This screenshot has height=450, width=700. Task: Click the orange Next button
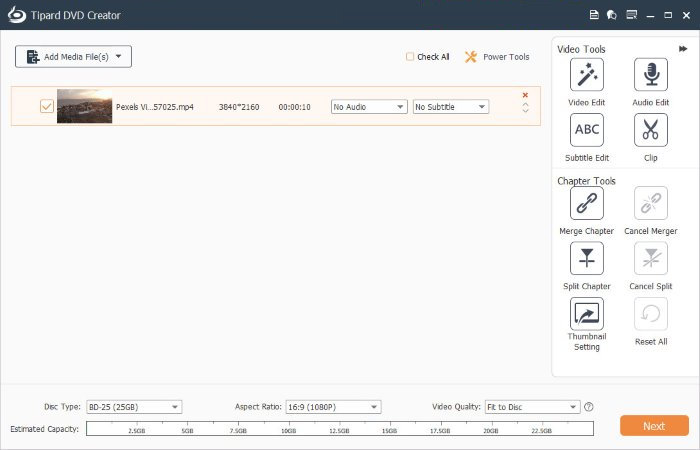tap(654, 426)
